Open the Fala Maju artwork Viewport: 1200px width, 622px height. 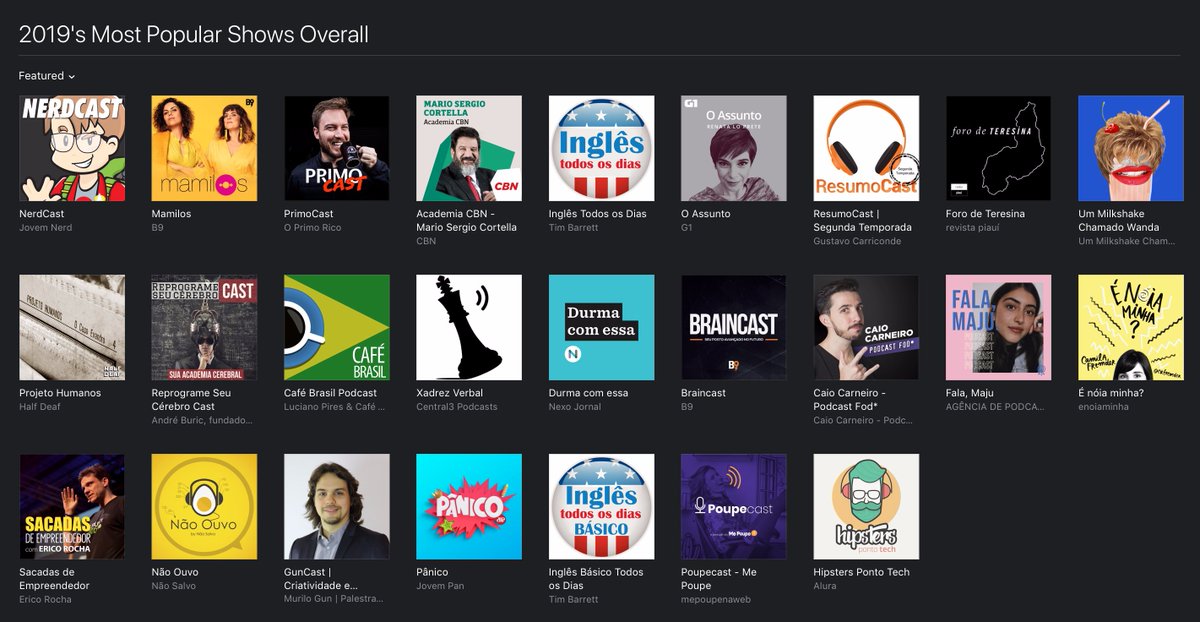(x=999, y=328)
